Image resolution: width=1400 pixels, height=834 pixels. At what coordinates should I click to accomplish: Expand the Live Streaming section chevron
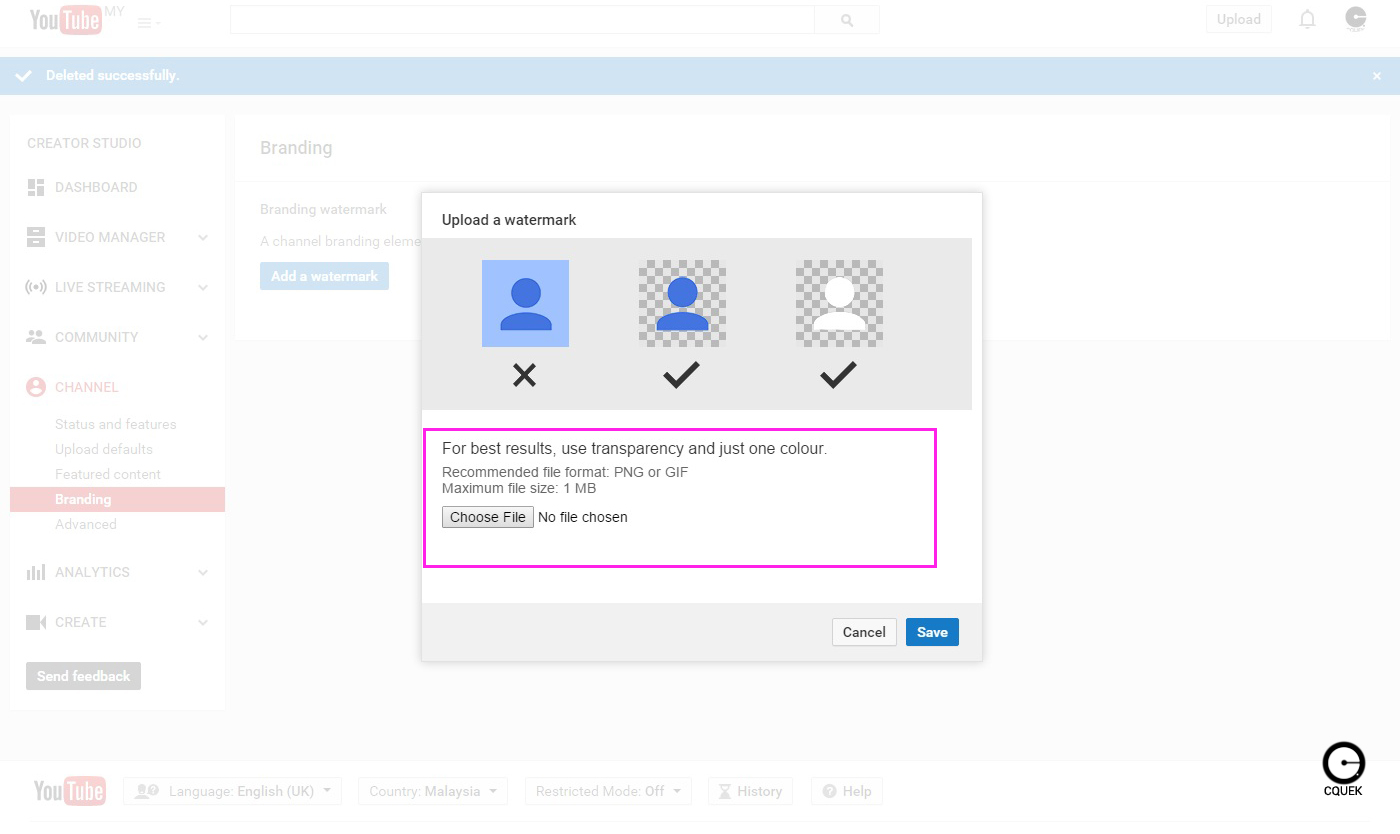[203, 287]
